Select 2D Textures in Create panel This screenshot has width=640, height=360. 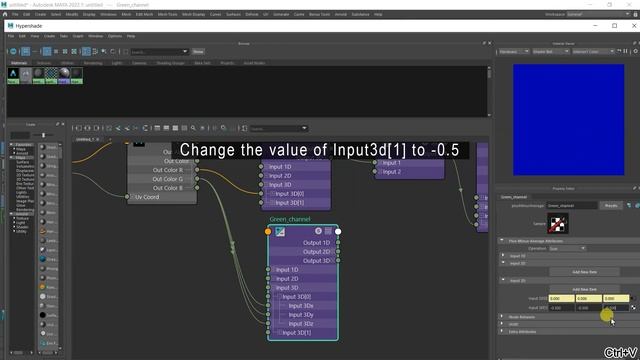point(25,175)
